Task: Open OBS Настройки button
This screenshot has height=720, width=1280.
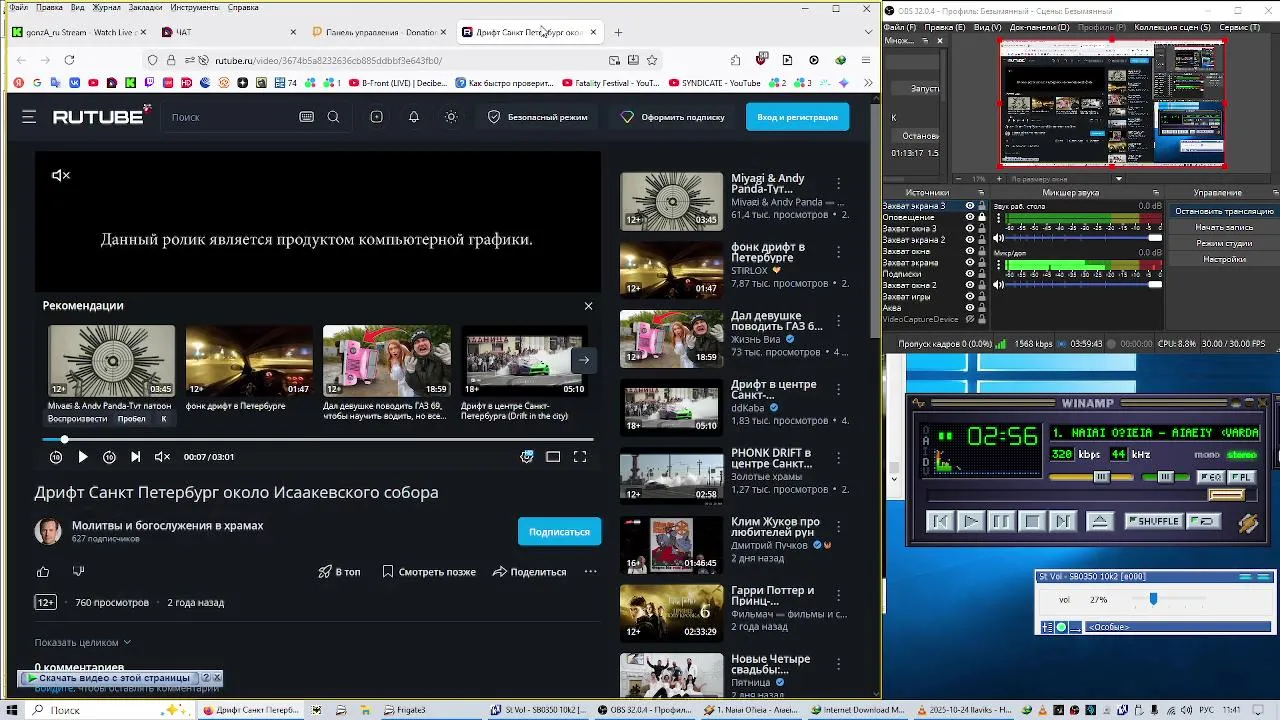Action: click(x=1224, y=259)
